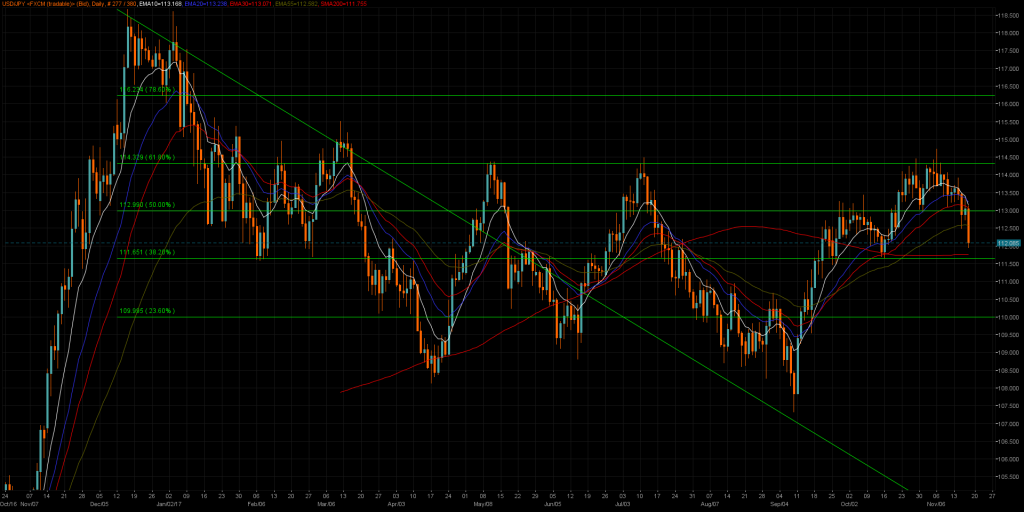
Task: Click the 110.000 price axis label
Action: click(1009, 317)
